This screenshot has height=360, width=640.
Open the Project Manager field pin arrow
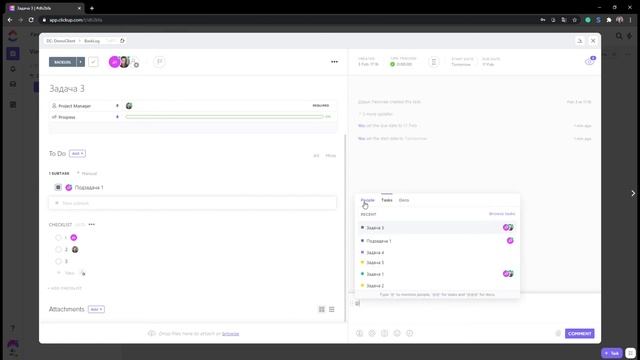[x=117, y=106]
